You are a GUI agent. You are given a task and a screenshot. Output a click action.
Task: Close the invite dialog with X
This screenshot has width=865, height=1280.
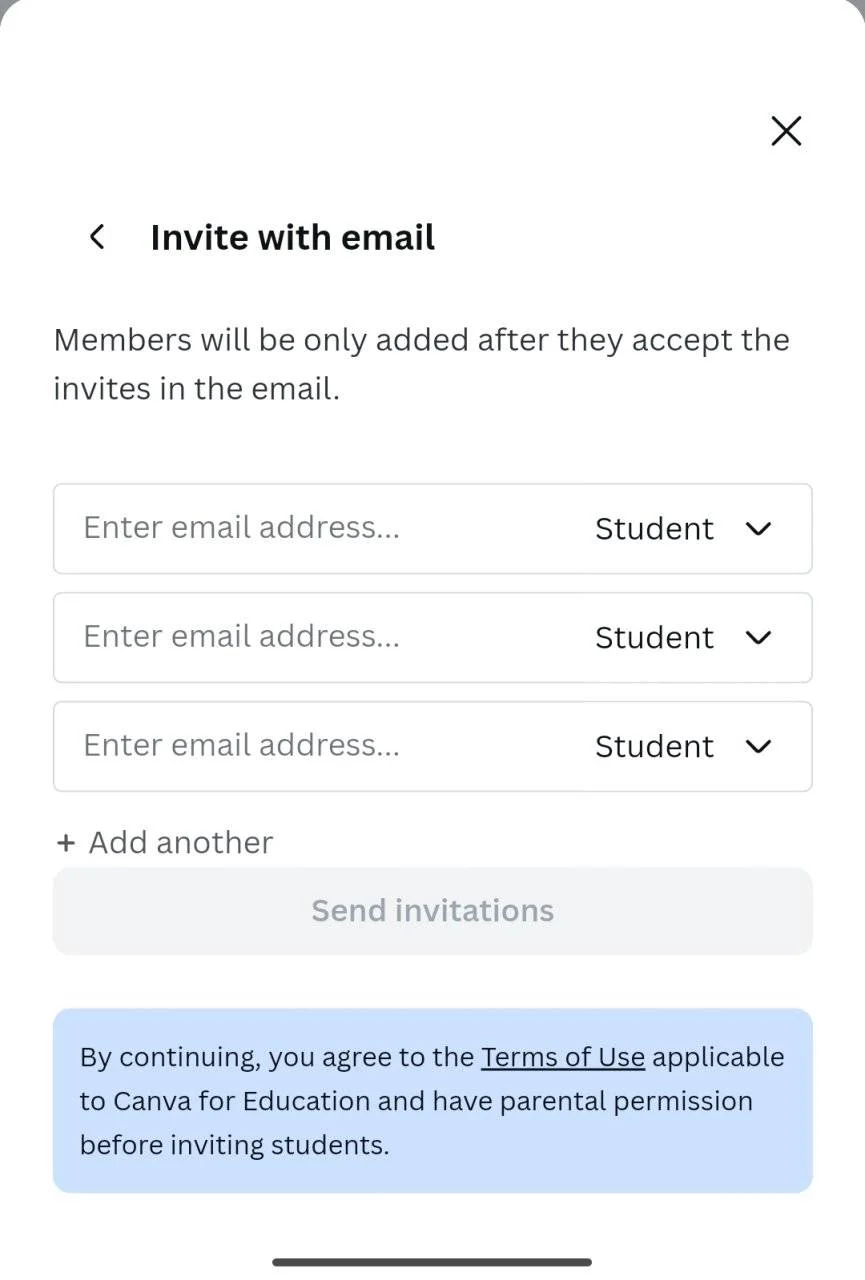coord(786,131)
